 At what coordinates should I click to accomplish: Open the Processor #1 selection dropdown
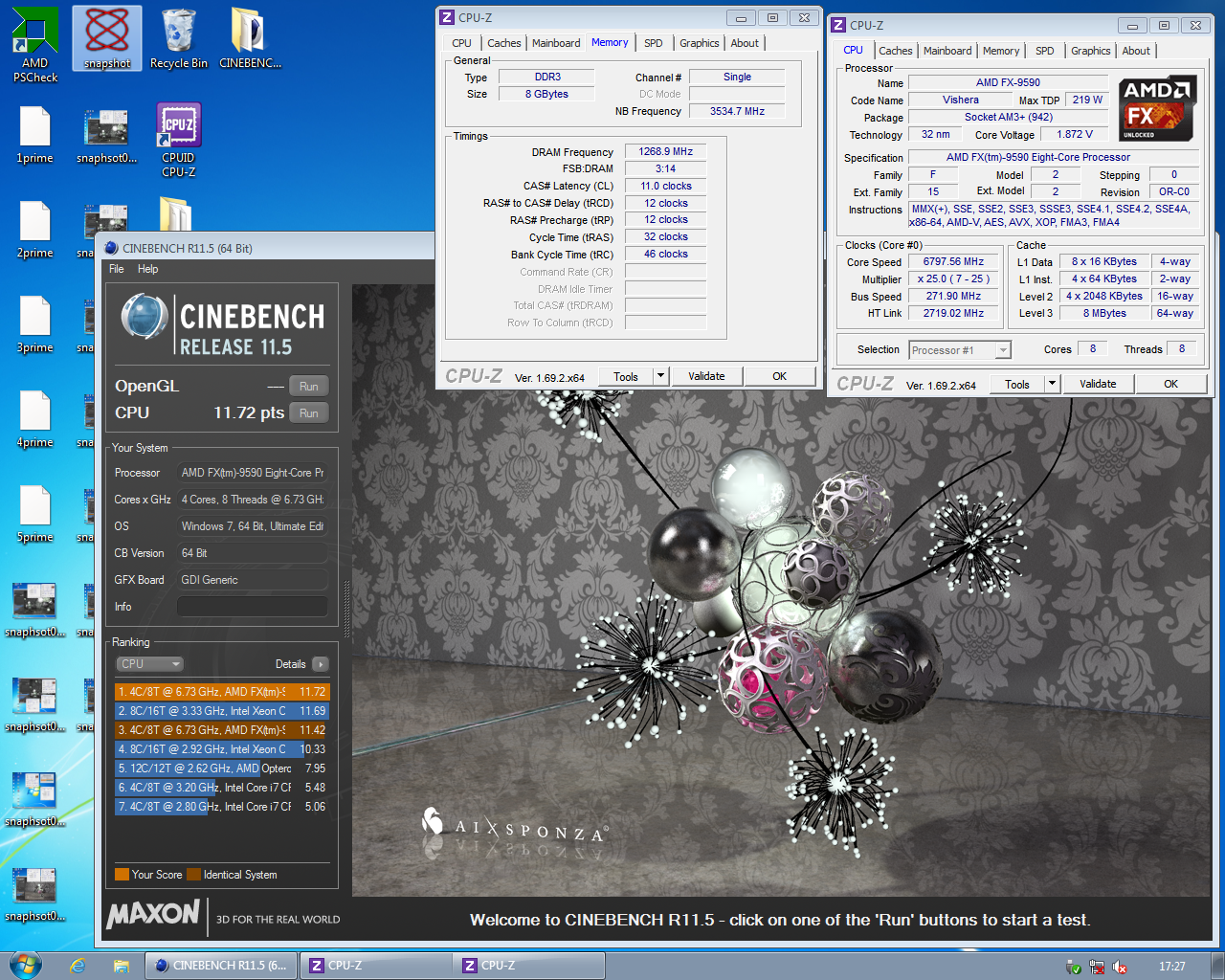tap(960, 350)
